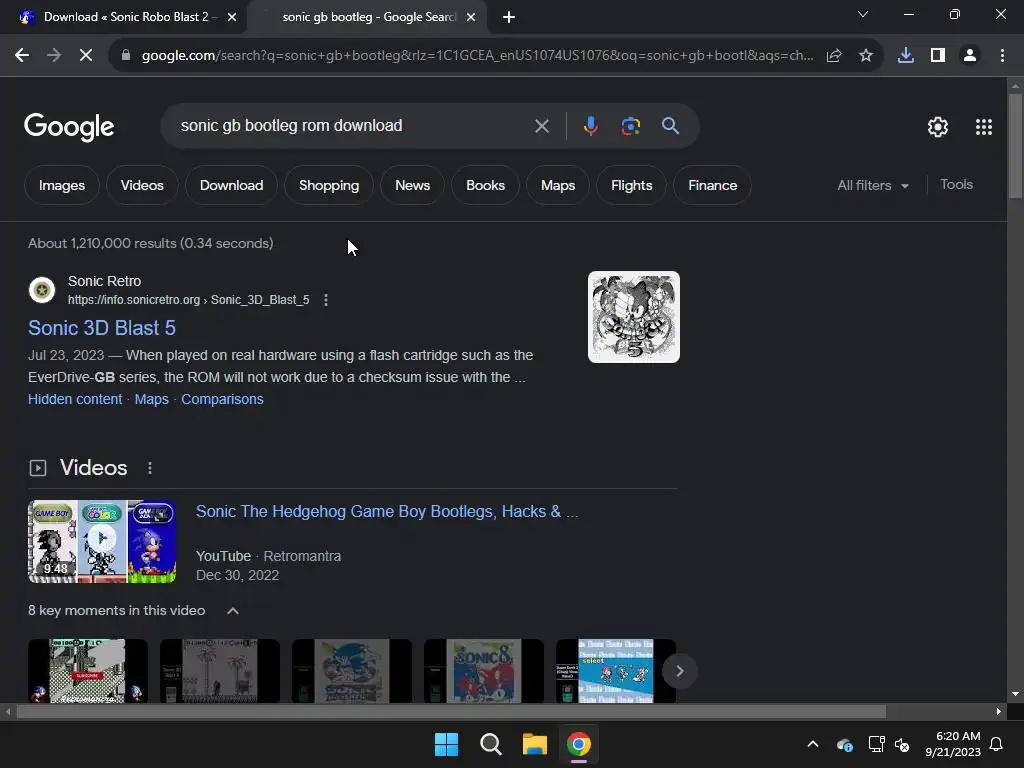Open Google apps grid

click(x=984, y=127)
